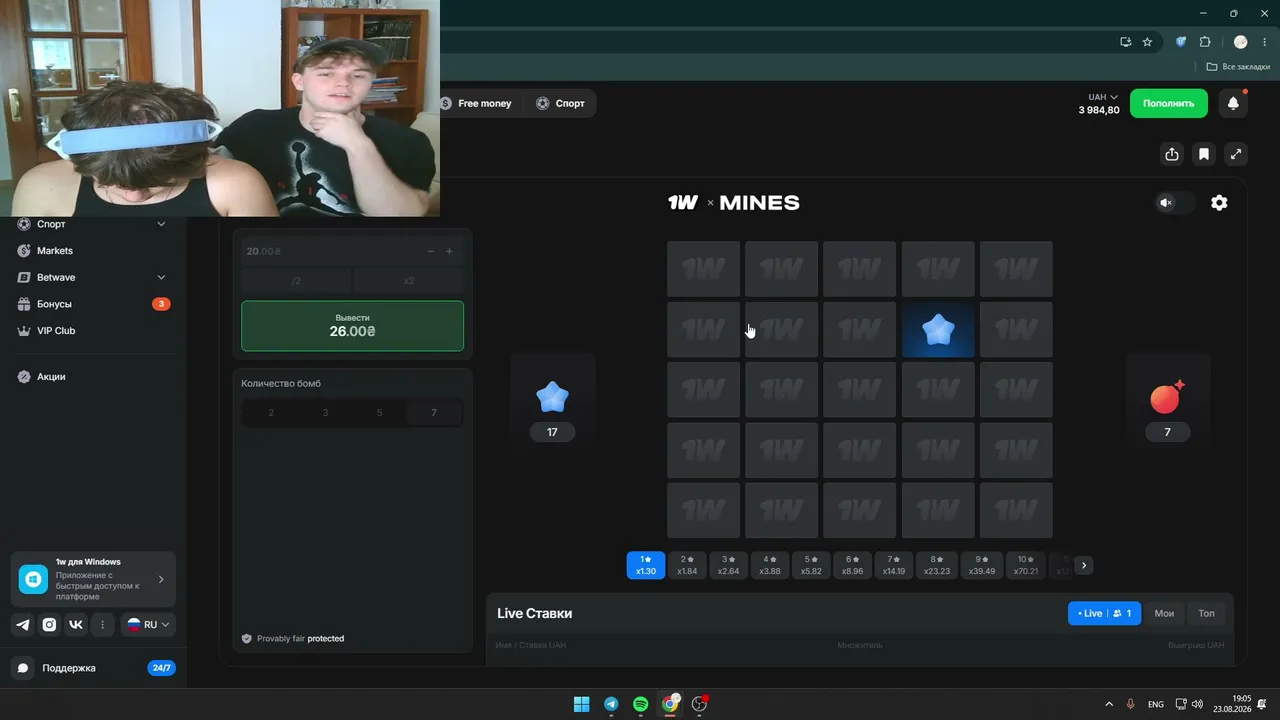Click the shield extension icon in Chrome toolbar
Viewport: 1280px width, 720px height.
coord(1181,42)
